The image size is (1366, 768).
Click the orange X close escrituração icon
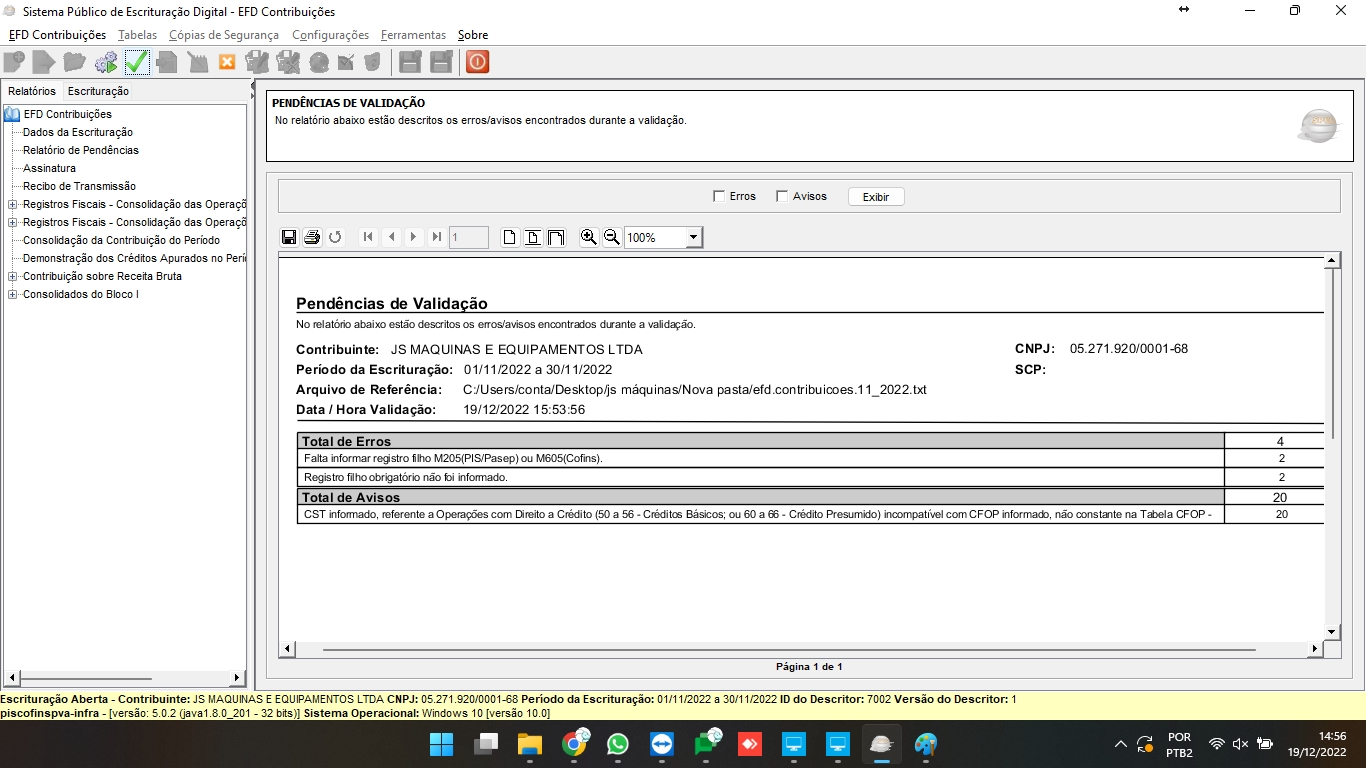pos(227,62)
